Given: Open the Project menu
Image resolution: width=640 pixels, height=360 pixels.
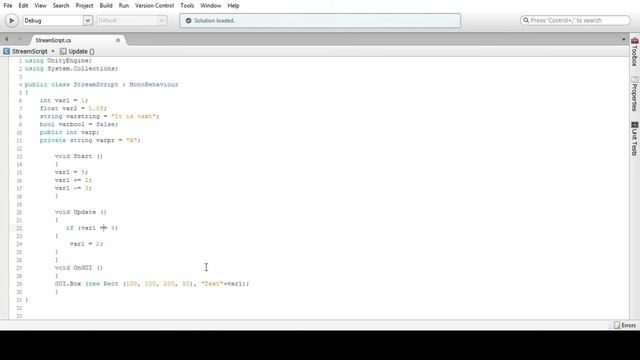Looking at the screenshot, I should (84, 6).
